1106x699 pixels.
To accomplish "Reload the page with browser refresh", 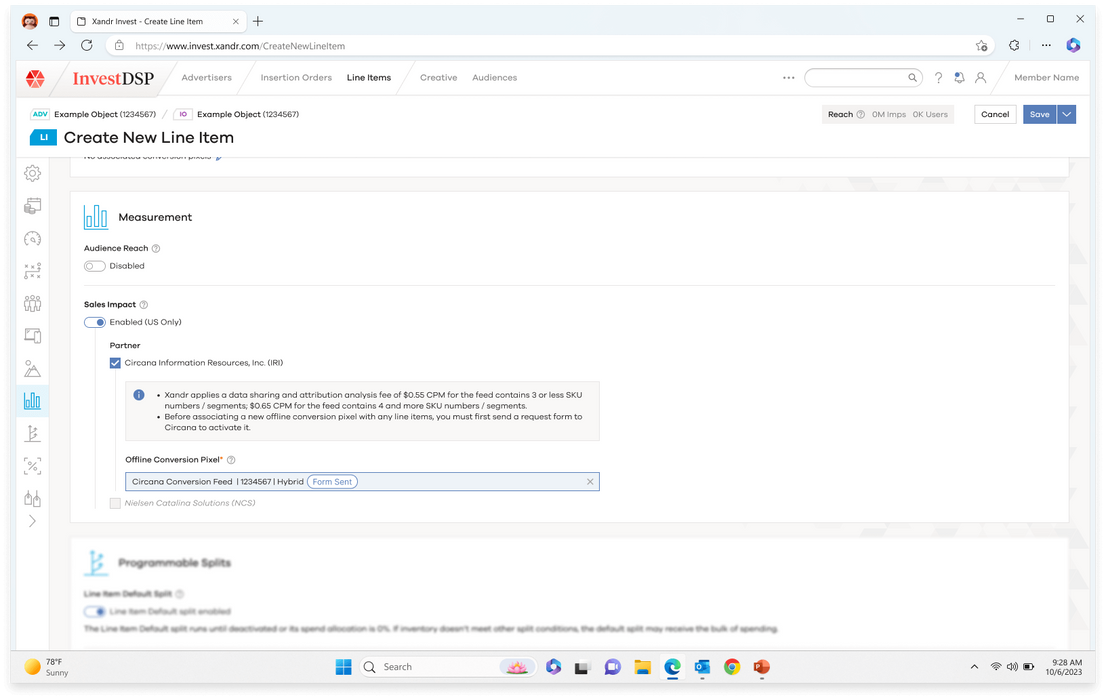I will point(87,45).
